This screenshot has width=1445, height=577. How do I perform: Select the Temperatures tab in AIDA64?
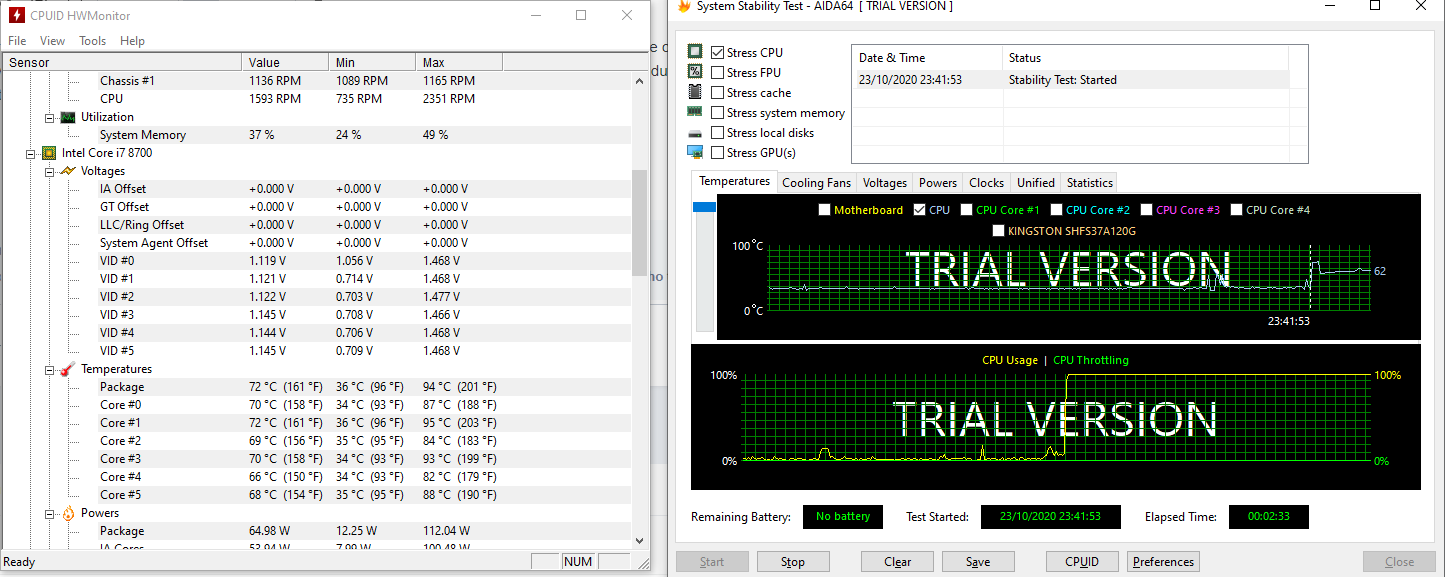coord(734,182)
